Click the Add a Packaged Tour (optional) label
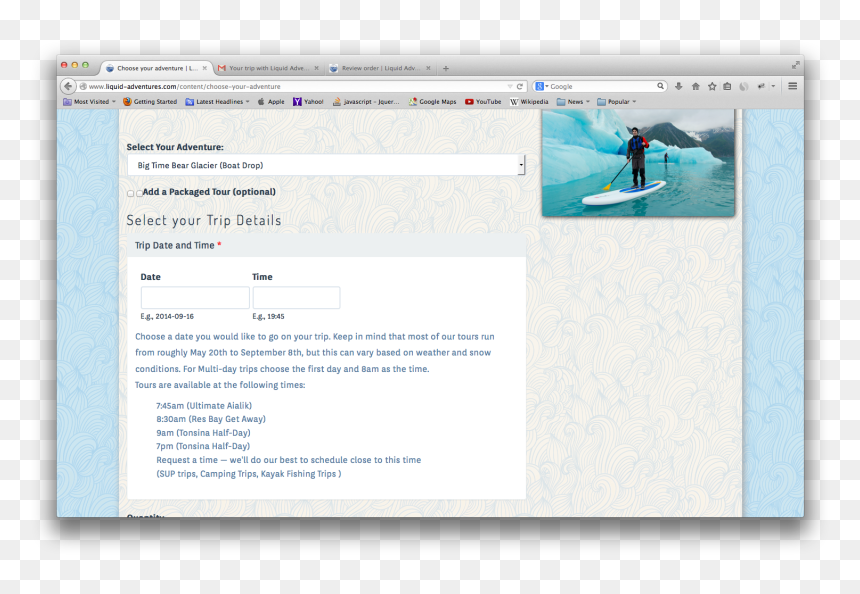 209,192
